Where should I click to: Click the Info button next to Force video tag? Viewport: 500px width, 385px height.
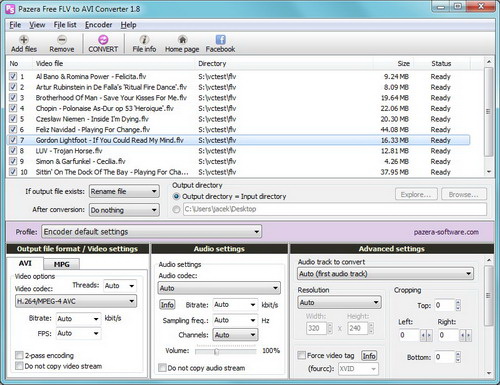(369, 356)
